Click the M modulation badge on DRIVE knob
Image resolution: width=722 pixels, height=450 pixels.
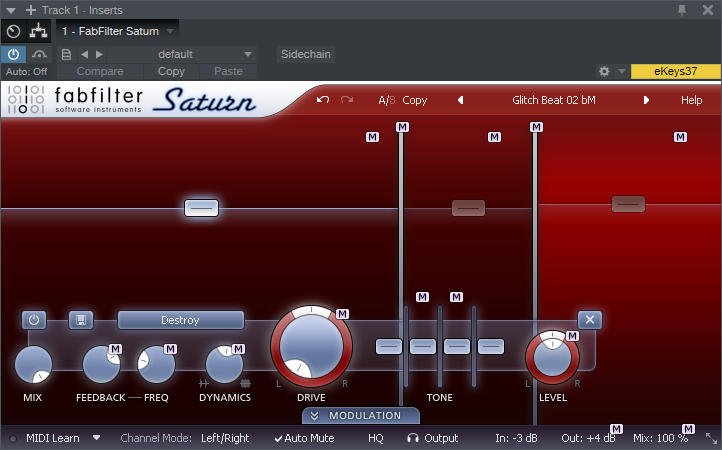[342, 314]
